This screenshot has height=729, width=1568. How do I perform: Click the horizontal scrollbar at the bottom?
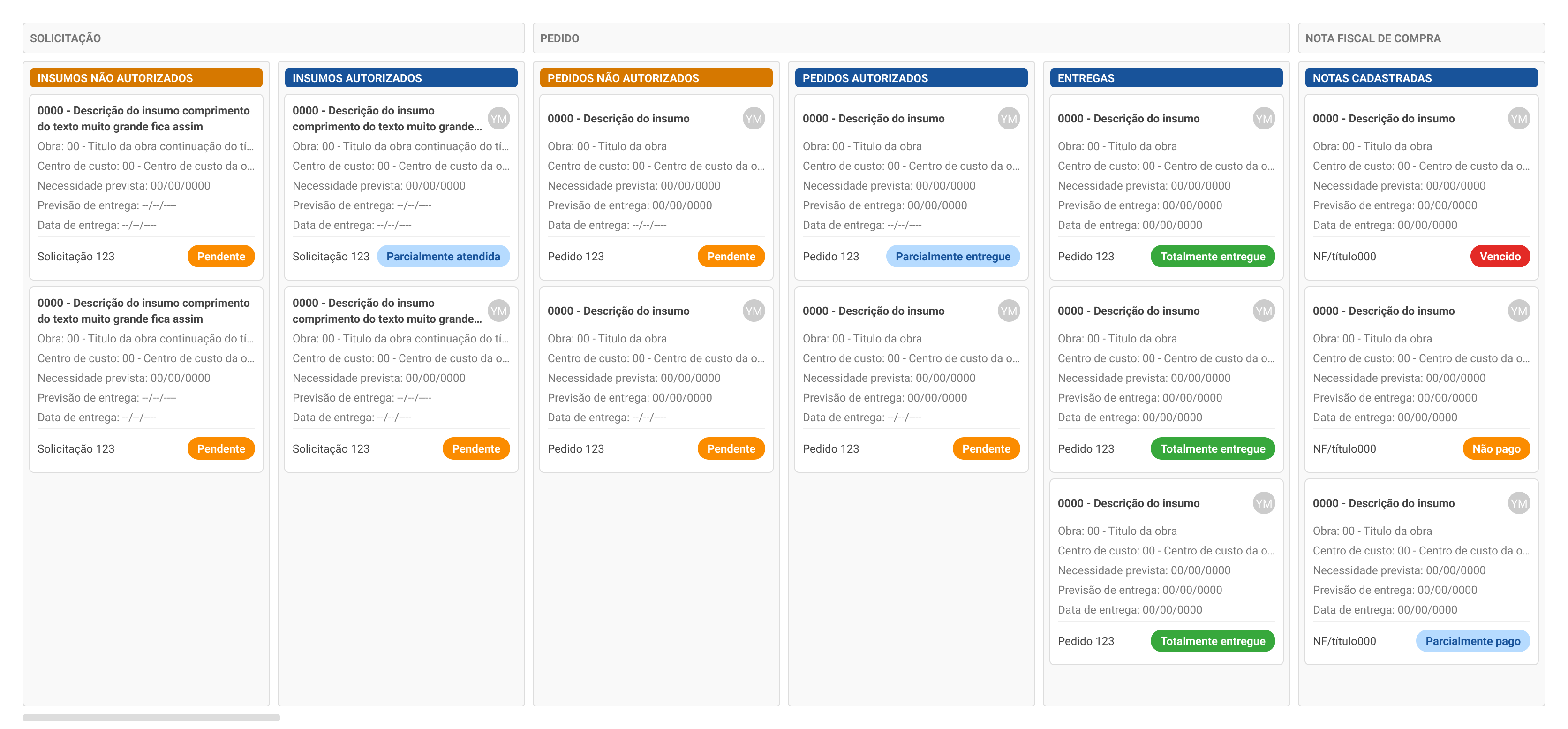point(151,717)
